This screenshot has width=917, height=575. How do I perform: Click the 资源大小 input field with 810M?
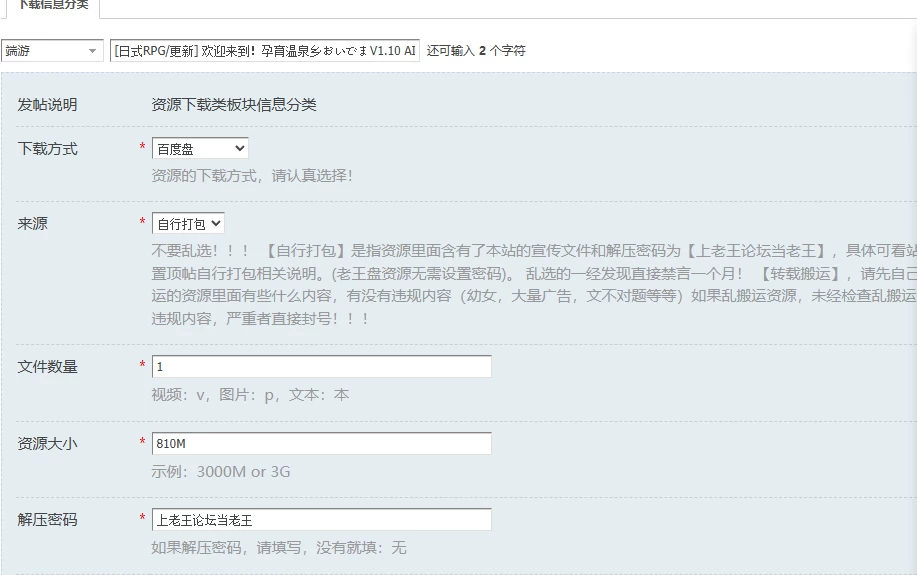pyautogui.click(x=322, y=443)
